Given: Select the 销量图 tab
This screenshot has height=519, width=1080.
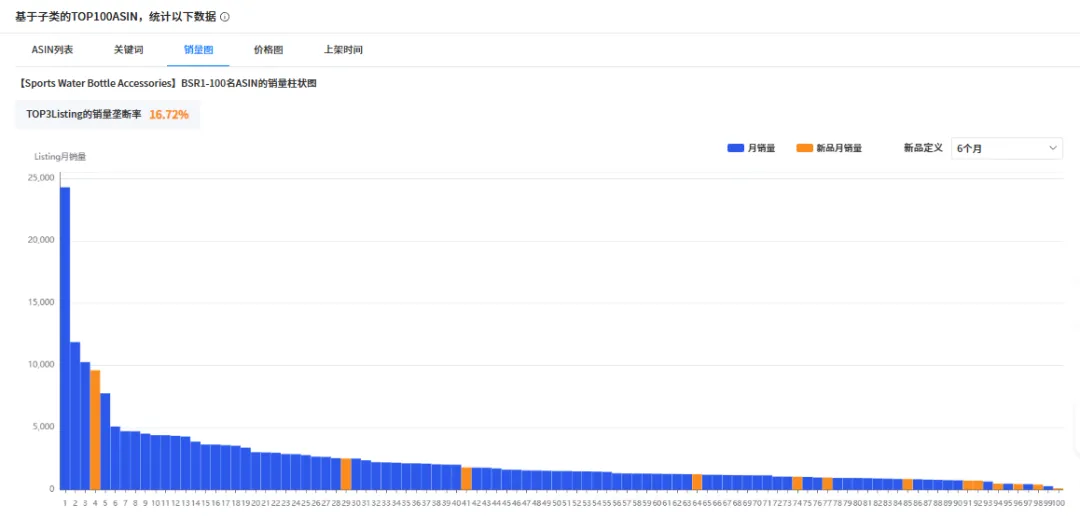Looking at the screenshot, I should 198,50.
